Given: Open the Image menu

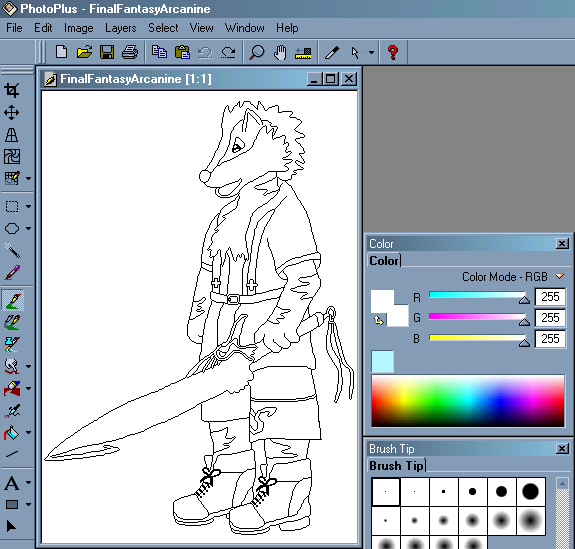Looking at the screenshot, I should point(78,28).
